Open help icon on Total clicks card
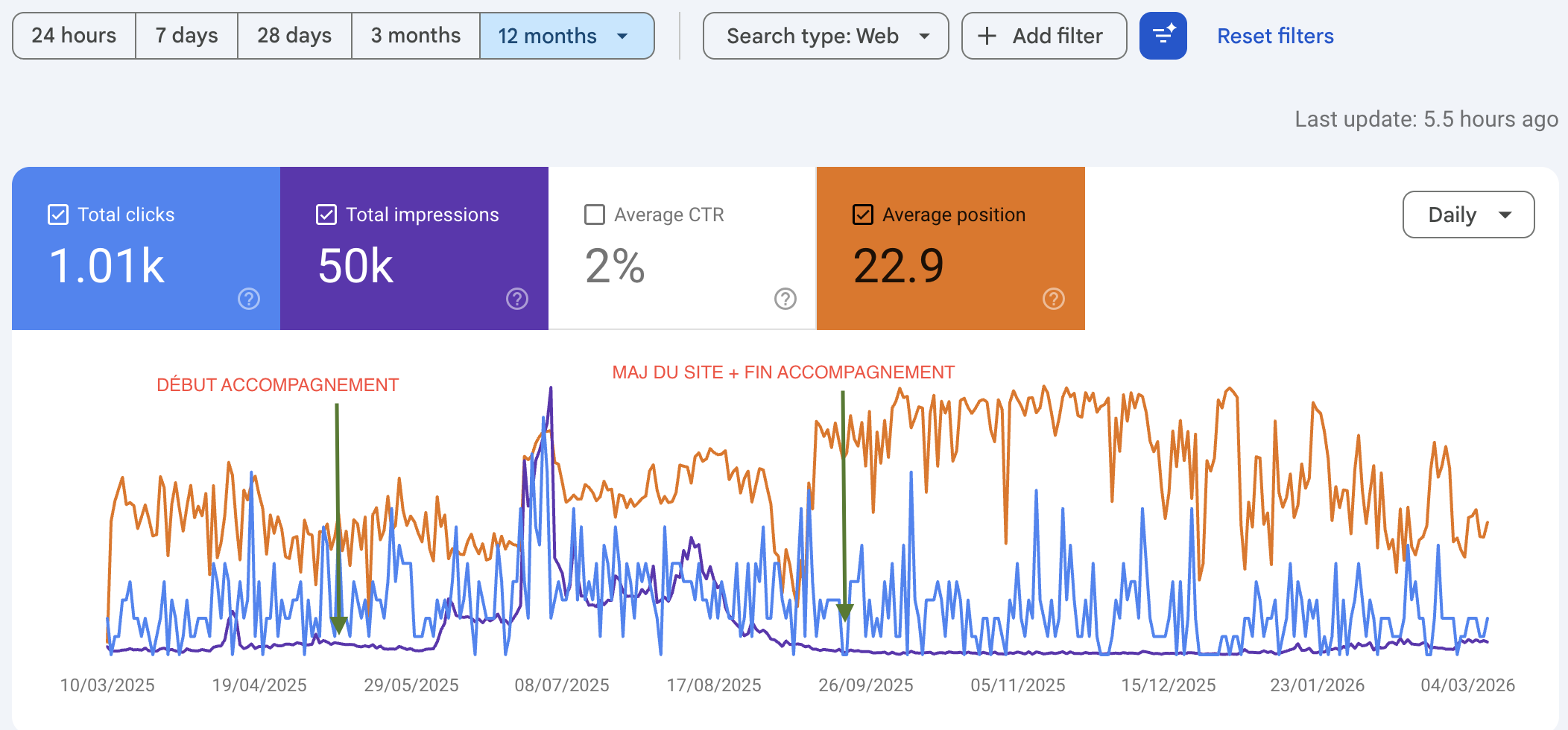1568x730 pixels. 249,299
